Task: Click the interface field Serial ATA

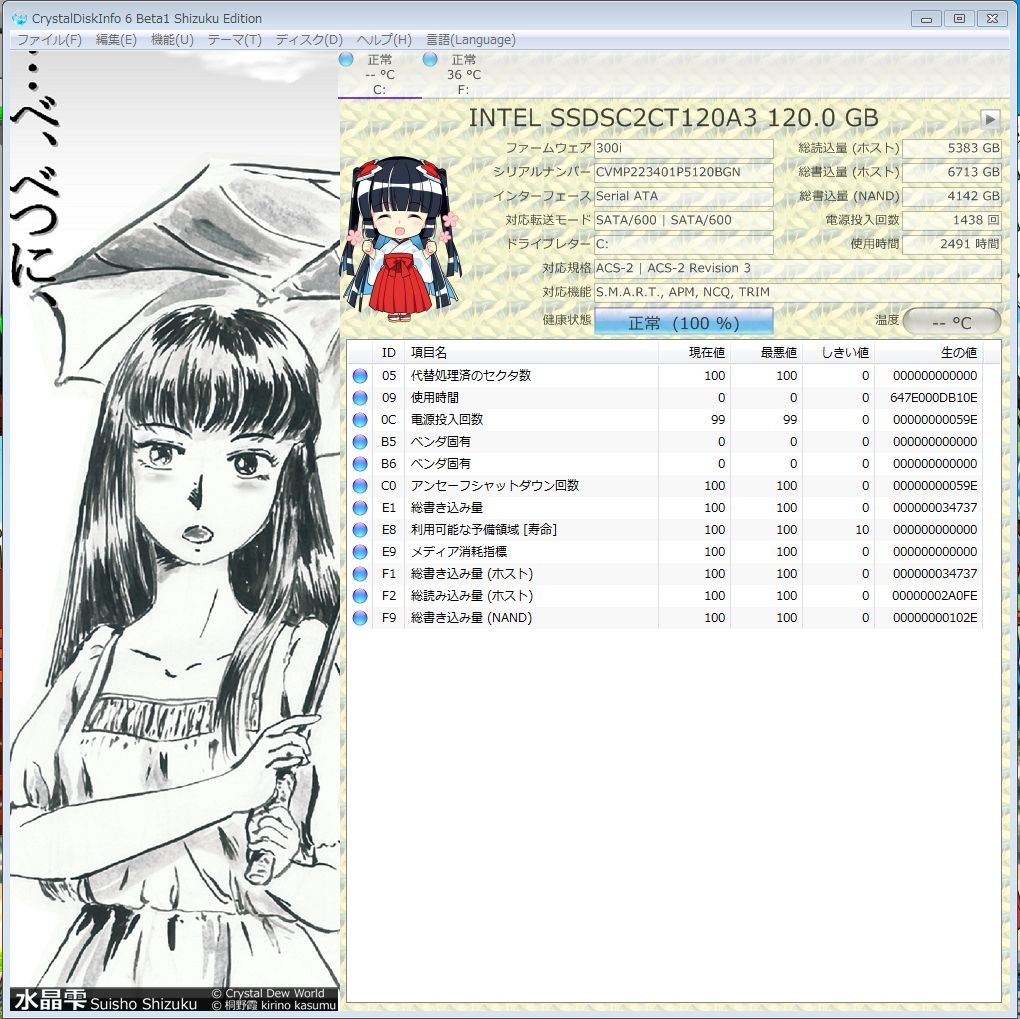Action: coord(683,197)
